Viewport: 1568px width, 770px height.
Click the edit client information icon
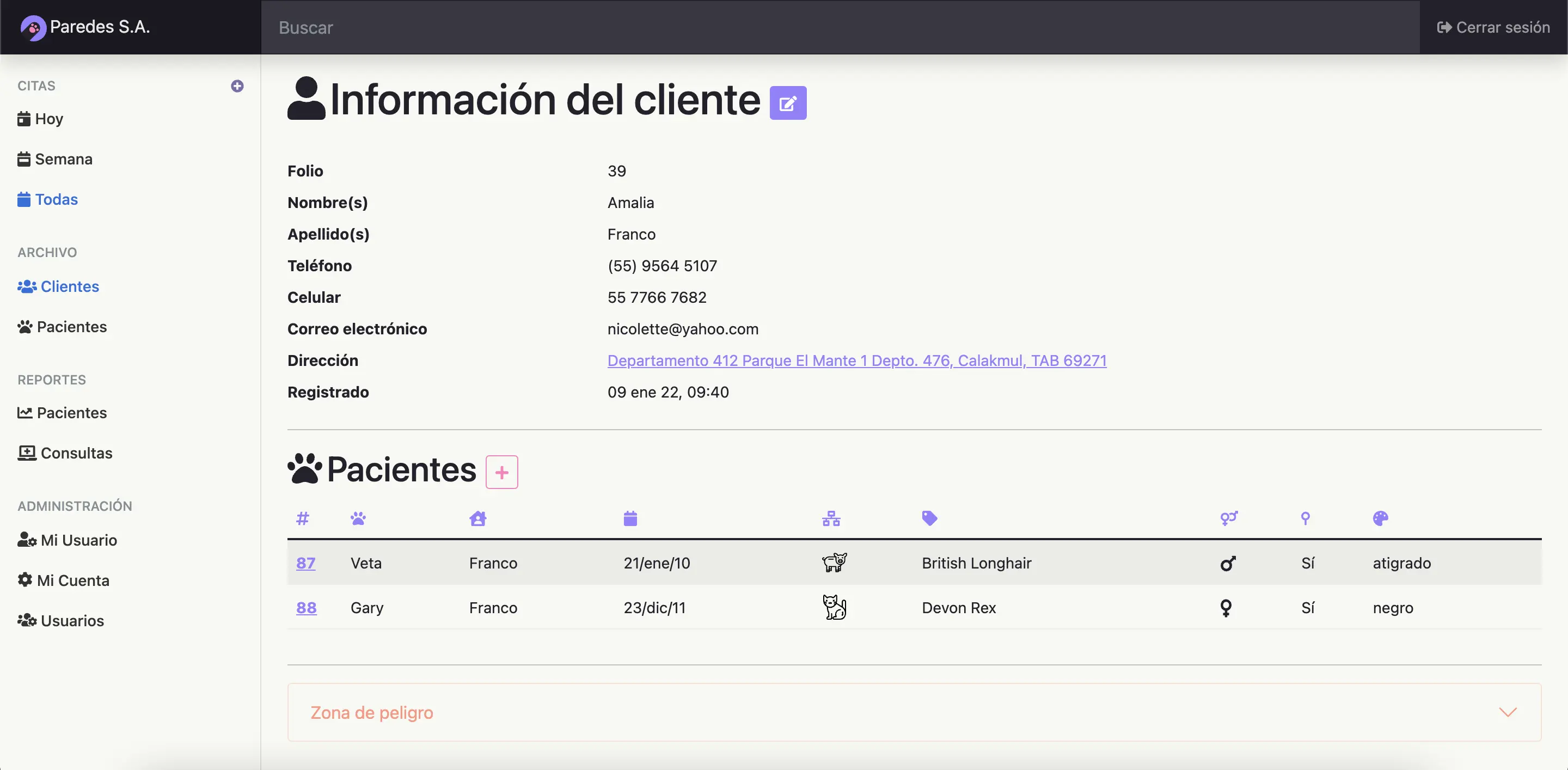point(788,103)
